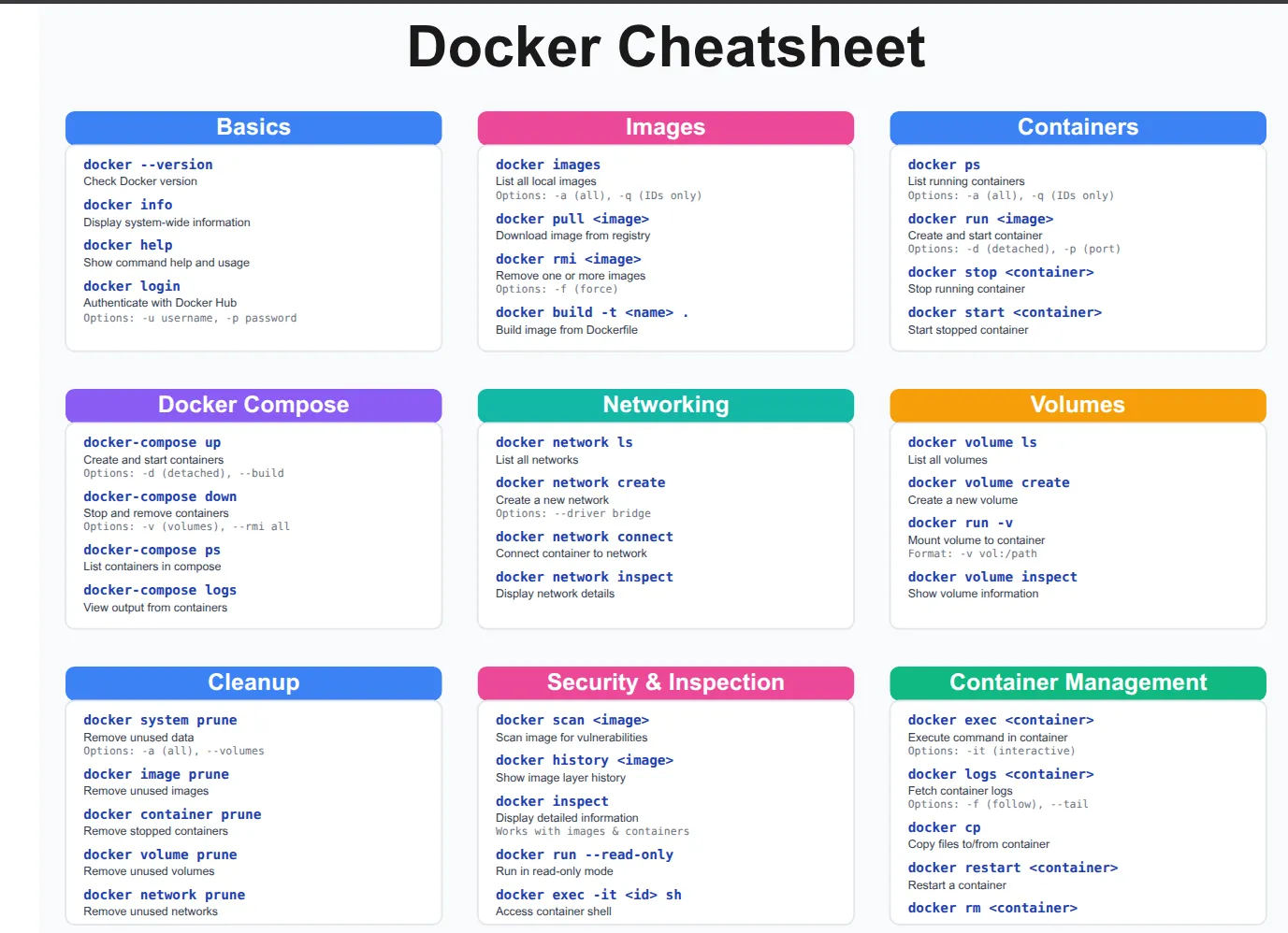Click the 'docker ps' command
This screenshot has width=1288, height=933.
point(945,165)
